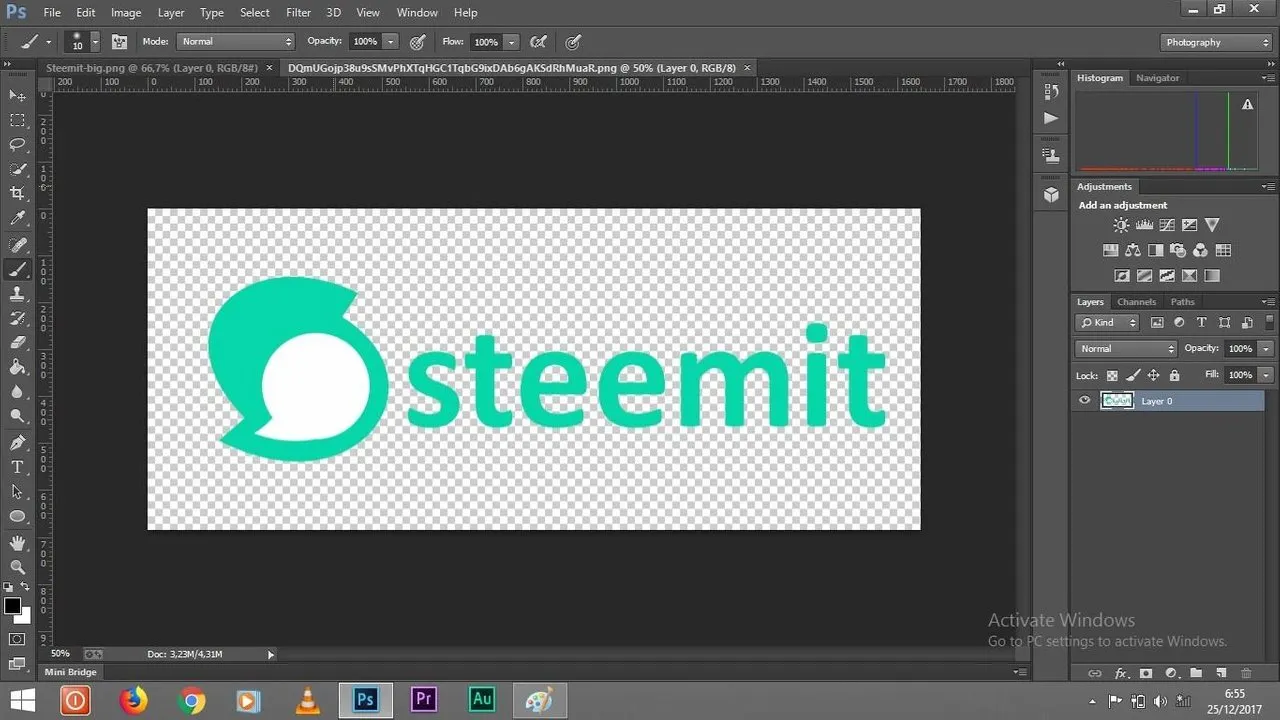The image size is (1280, 720).
Task: Open Firefox from the taskbar
Action: click(133, 700)
